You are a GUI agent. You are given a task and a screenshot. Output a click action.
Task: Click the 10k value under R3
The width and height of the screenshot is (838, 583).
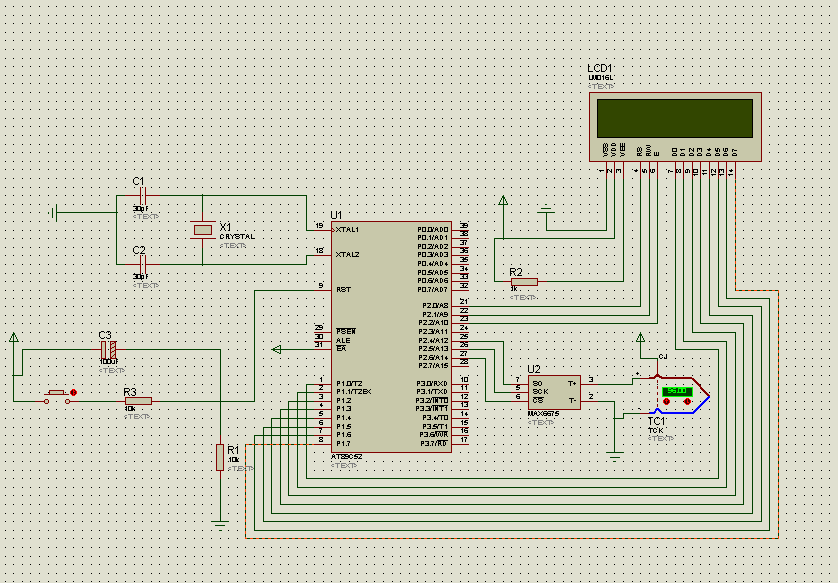pos(130,409)
